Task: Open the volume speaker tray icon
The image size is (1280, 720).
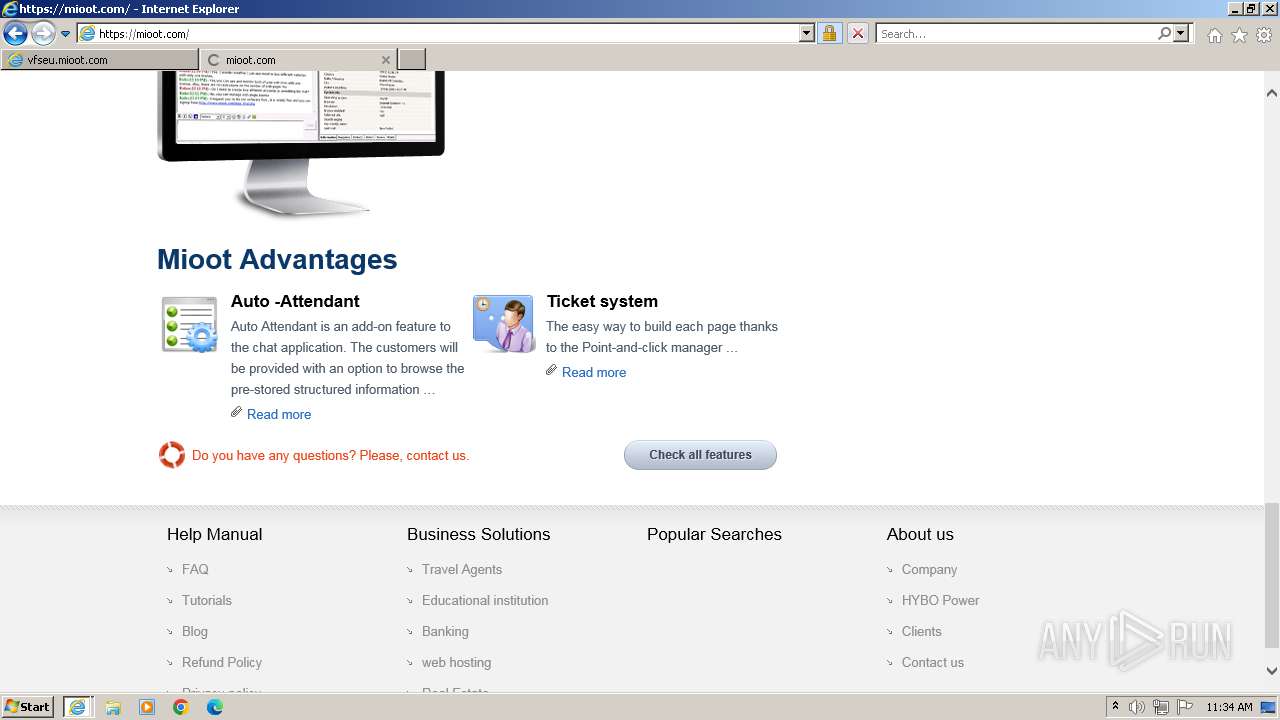Action: point(1137,707)
